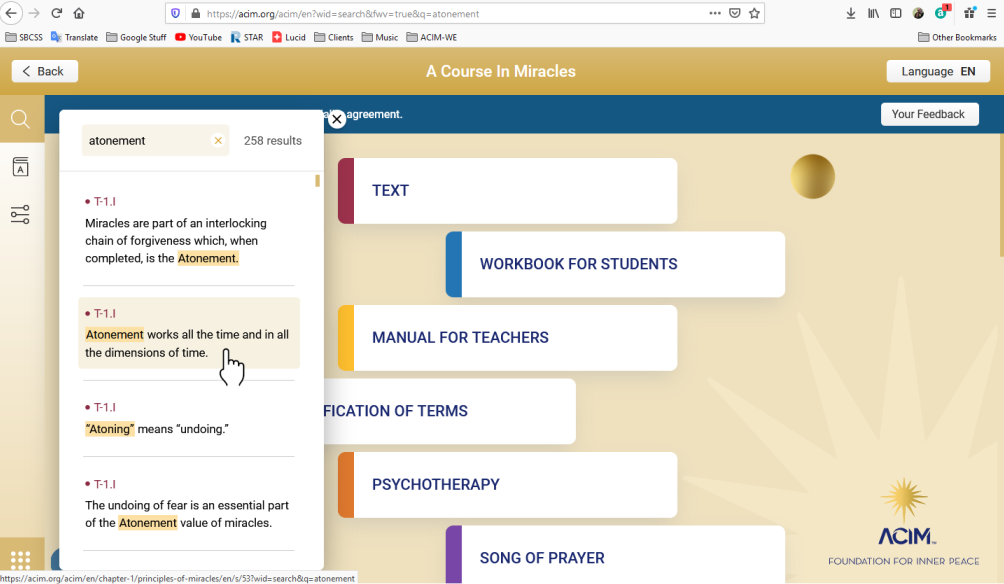Save page to Pocket
The height and width of the screenshot is (584, 1004).
(x=735, y=13)
